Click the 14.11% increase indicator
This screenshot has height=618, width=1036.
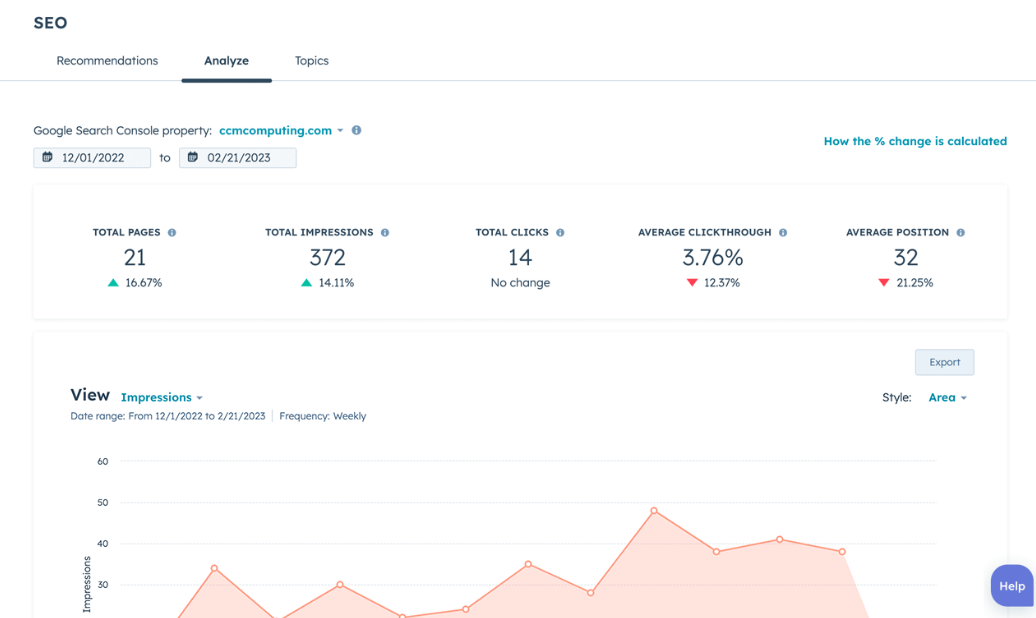point(328,283)
